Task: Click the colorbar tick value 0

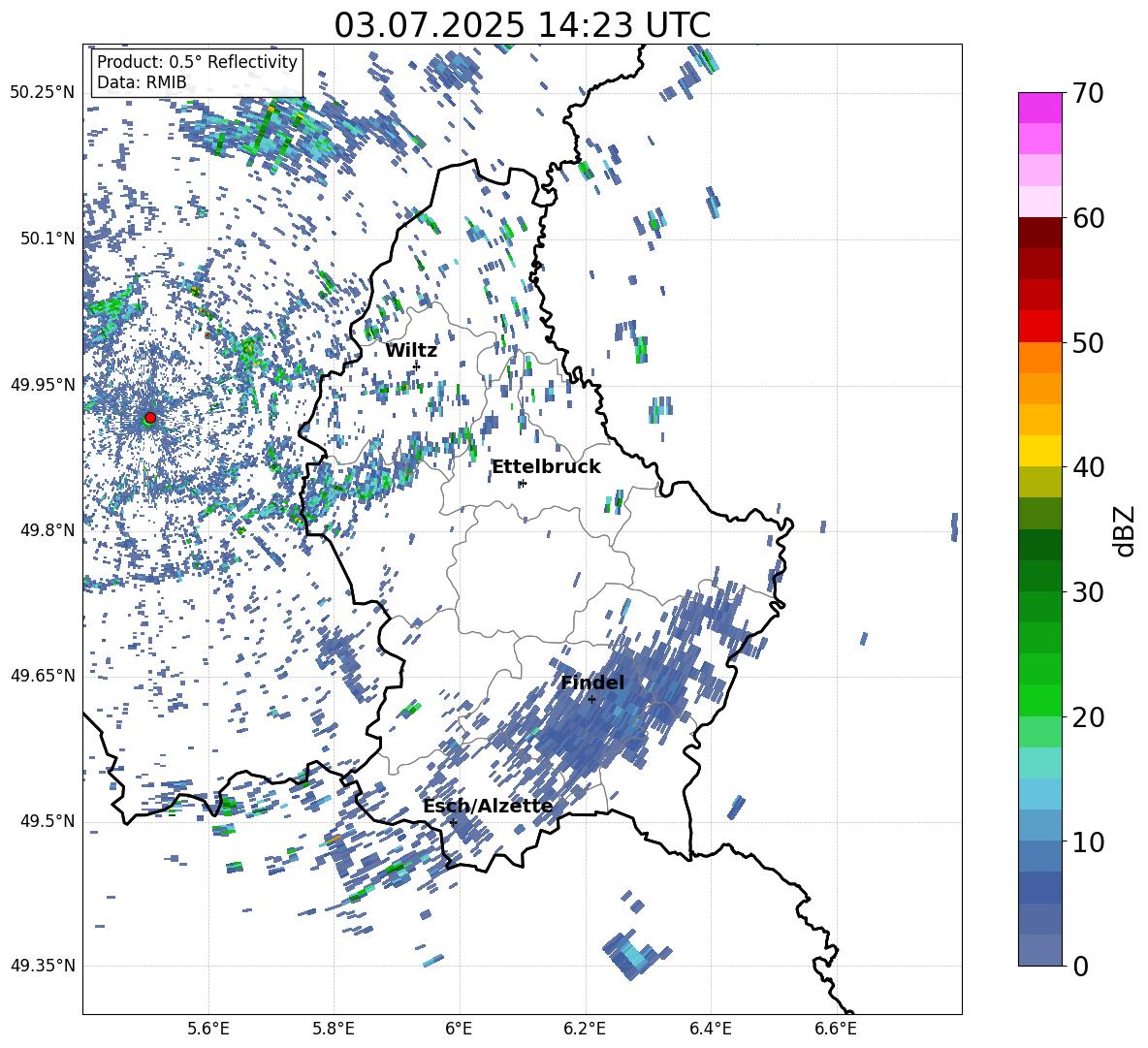Action: pyautogui.click(x=1080, y=966)
